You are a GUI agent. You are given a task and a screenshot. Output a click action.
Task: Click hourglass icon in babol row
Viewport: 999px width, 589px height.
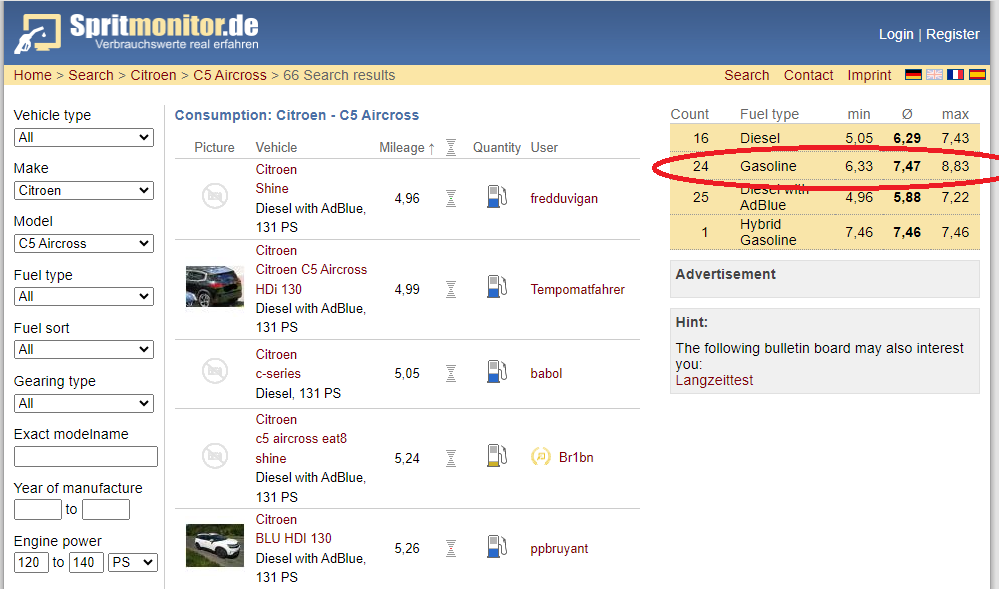coord(450,373)
